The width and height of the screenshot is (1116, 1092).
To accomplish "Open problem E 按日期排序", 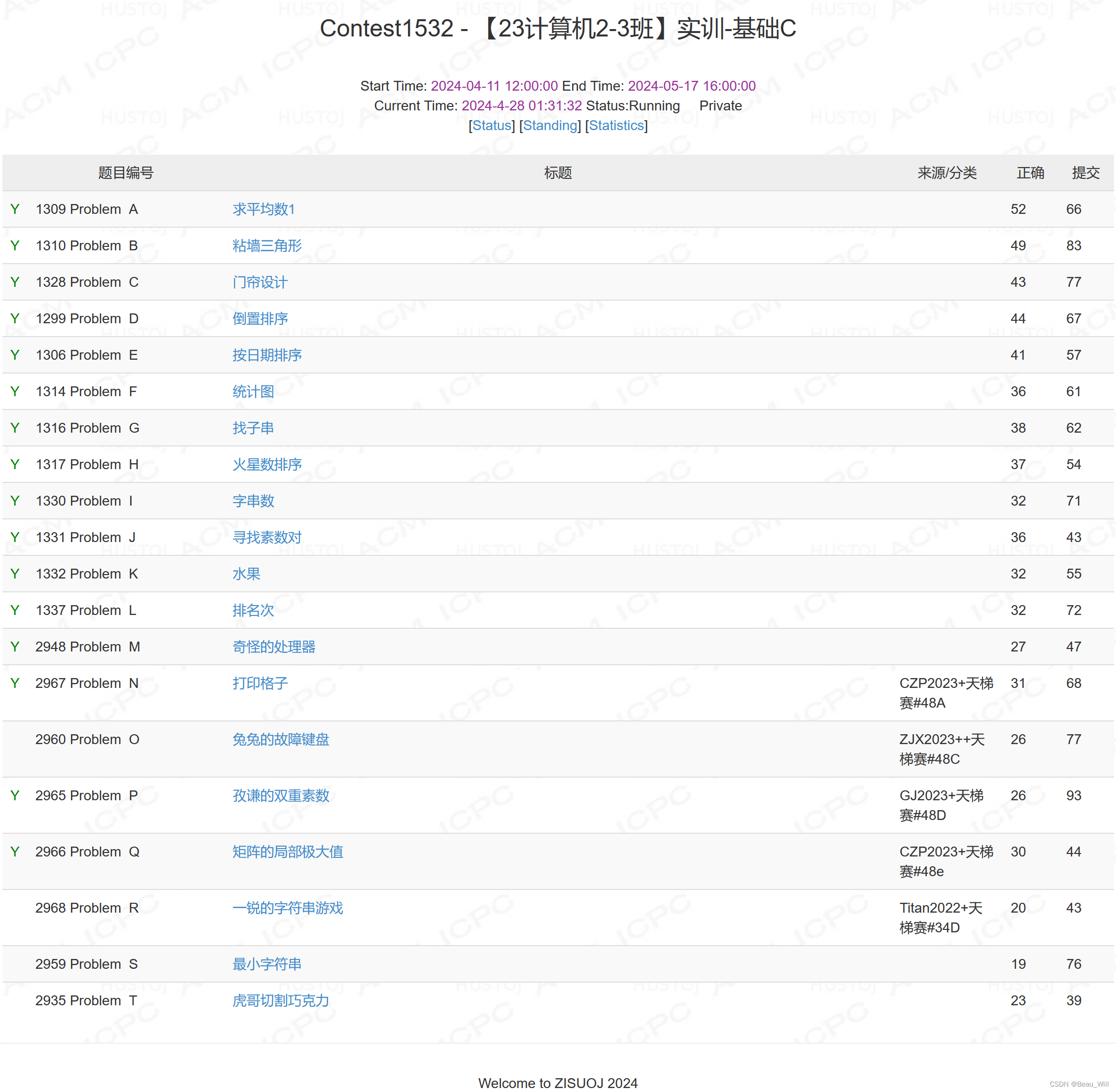I will [x=267, y=355].
